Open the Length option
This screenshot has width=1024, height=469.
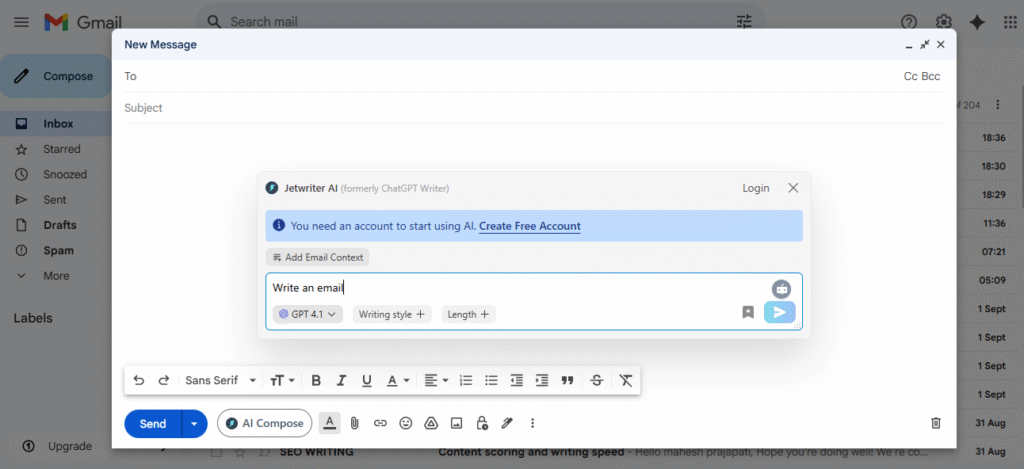468,314
